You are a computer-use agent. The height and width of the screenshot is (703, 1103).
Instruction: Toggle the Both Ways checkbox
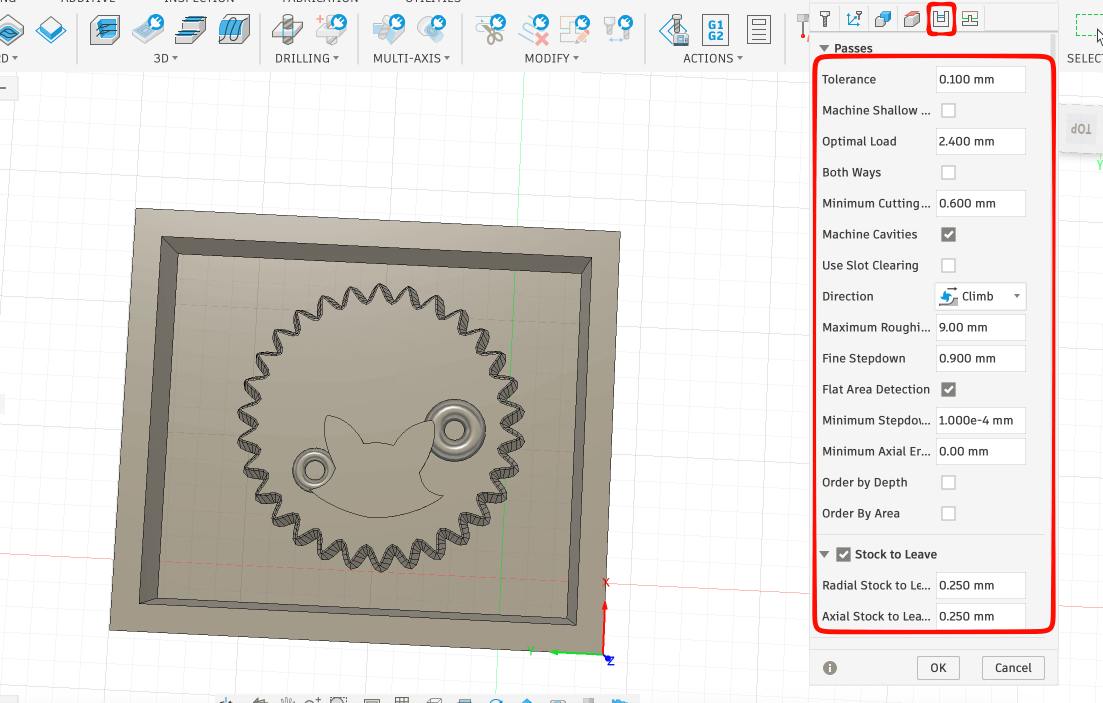click(x=948, y=172)
